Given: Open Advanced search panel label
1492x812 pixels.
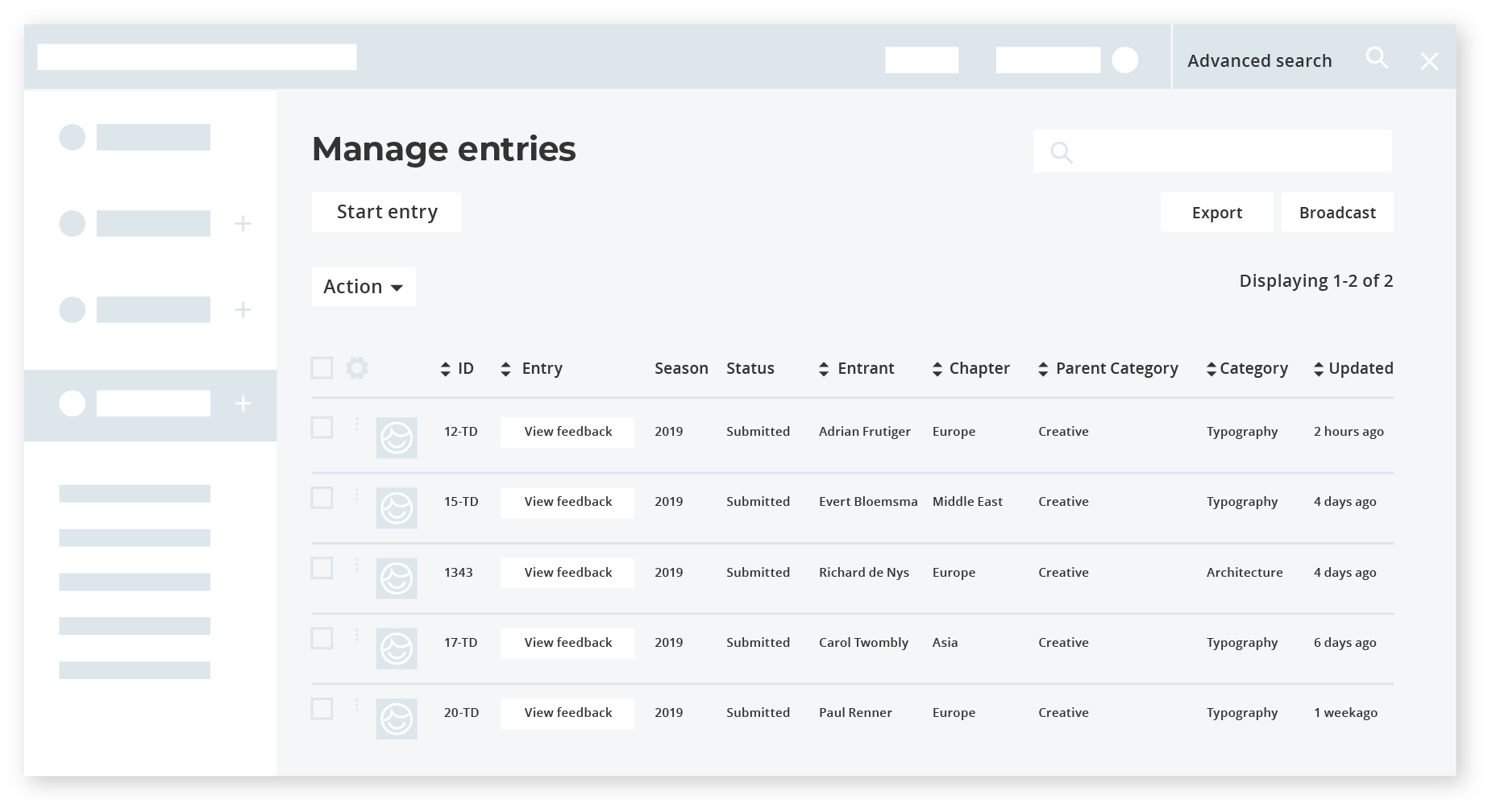Looking at the screenshot, I should (1259, 61).
